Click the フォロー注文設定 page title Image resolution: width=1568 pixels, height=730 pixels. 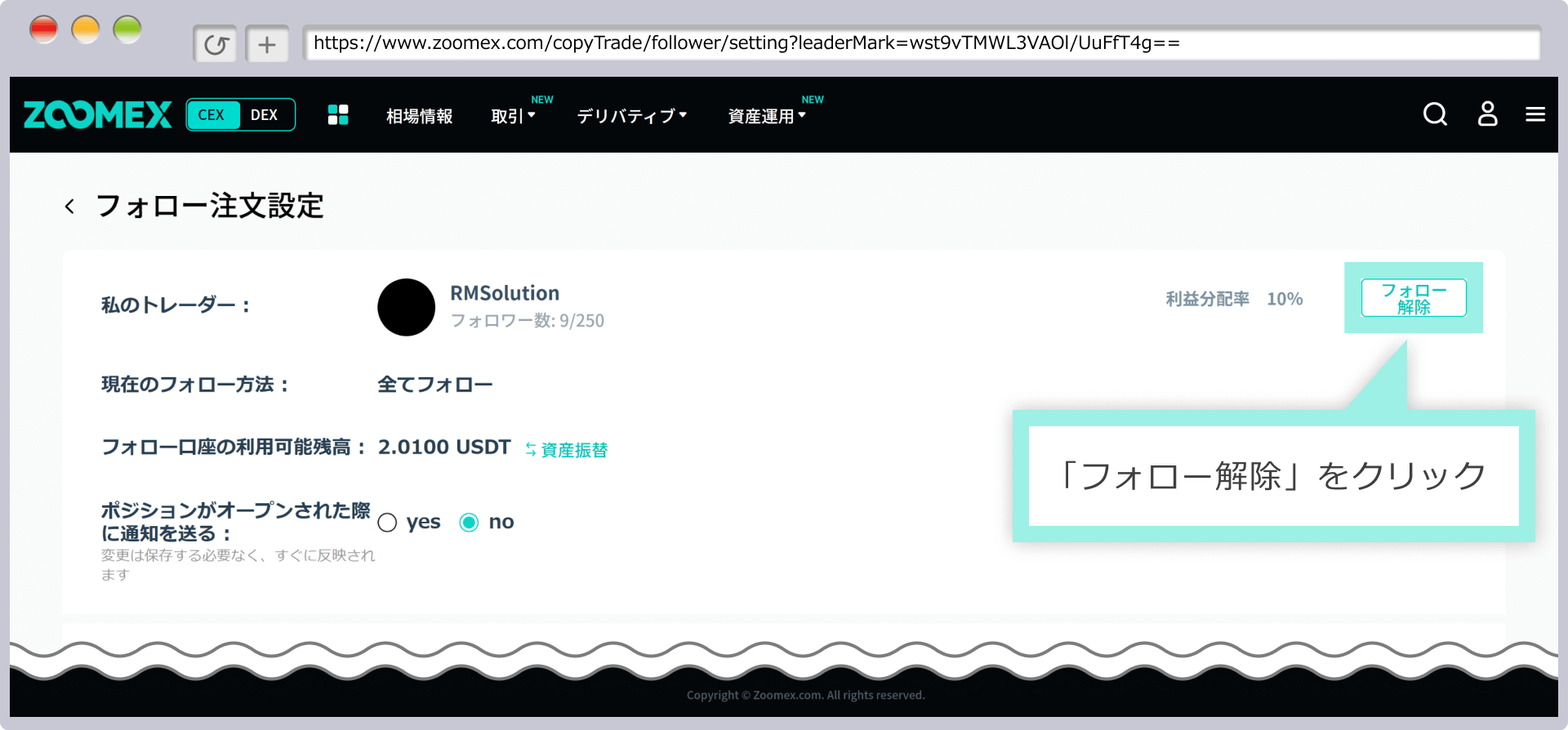(x=210, y=206)
